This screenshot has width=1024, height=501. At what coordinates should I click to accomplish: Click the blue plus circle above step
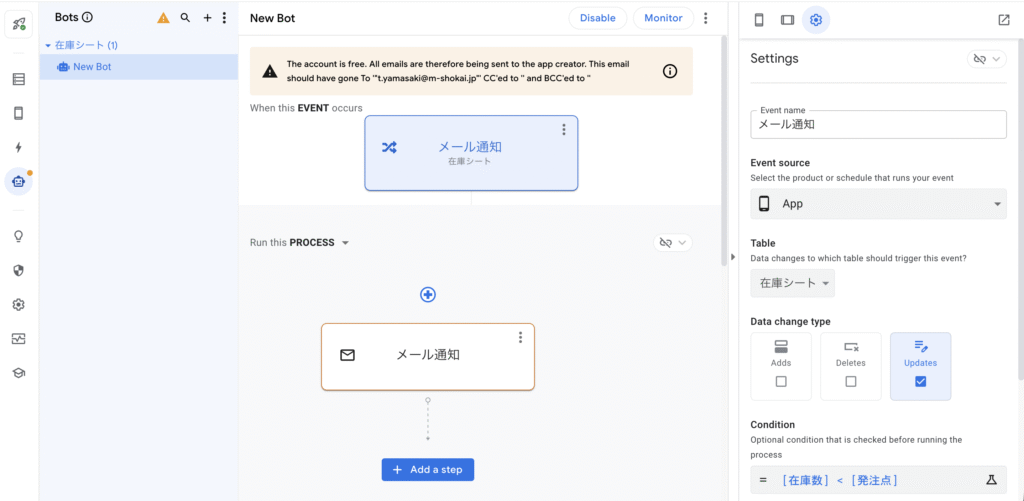coord(428,294)
